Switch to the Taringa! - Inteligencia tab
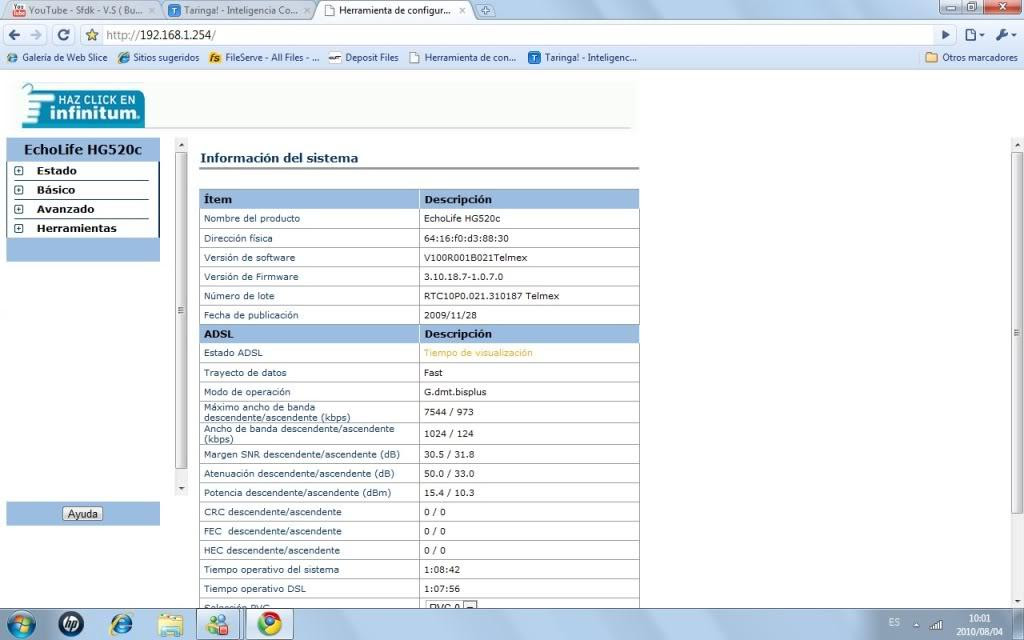 [x=240, y=10]
